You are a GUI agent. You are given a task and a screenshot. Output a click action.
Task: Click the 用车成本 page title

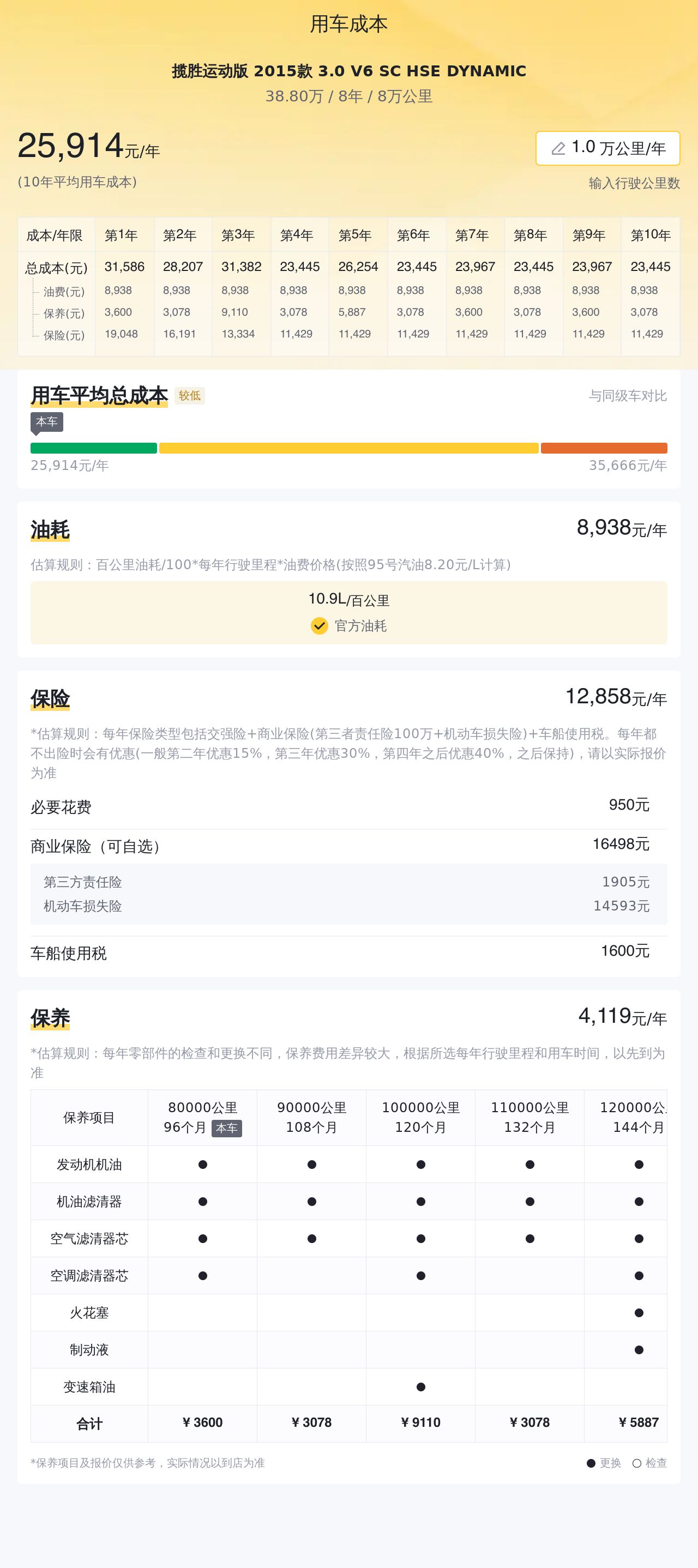point(349,24)
